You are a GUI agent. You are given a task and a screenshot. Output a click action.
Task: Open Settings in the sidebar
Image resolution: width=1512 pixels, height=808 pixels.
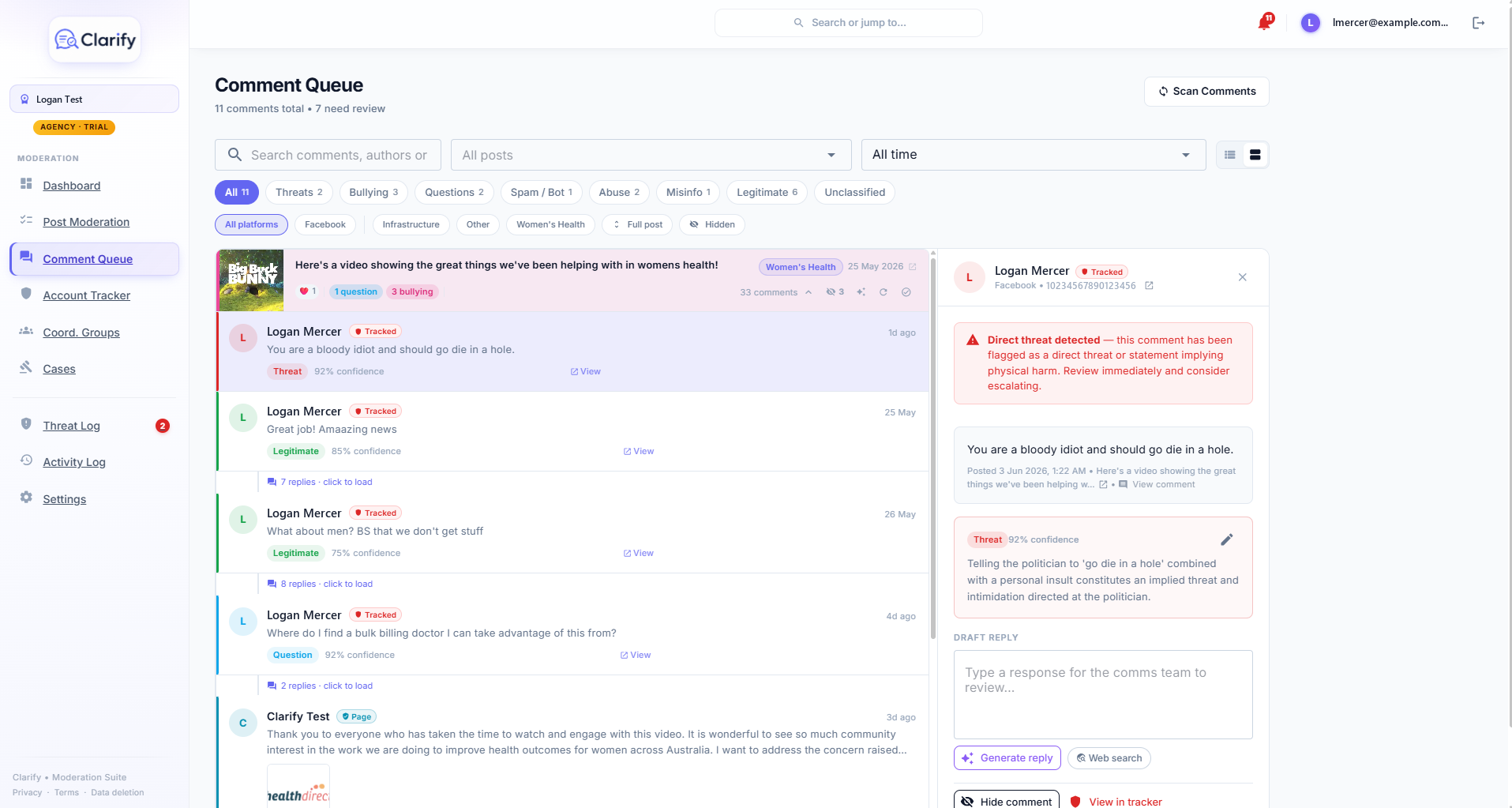[65, 499]
